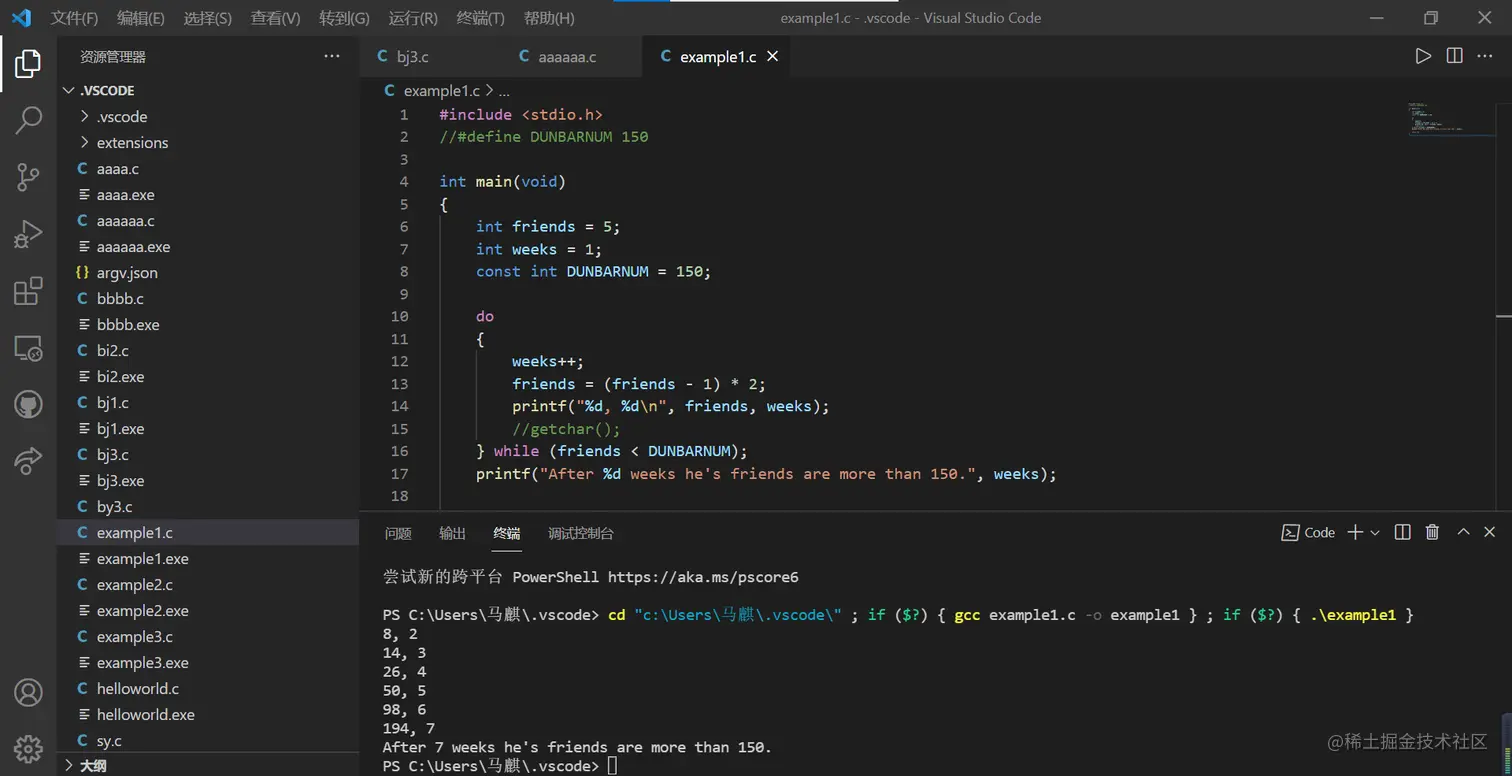Expand the extensions folder
This screenshot has height=776, width=1512.
(85, 142)
